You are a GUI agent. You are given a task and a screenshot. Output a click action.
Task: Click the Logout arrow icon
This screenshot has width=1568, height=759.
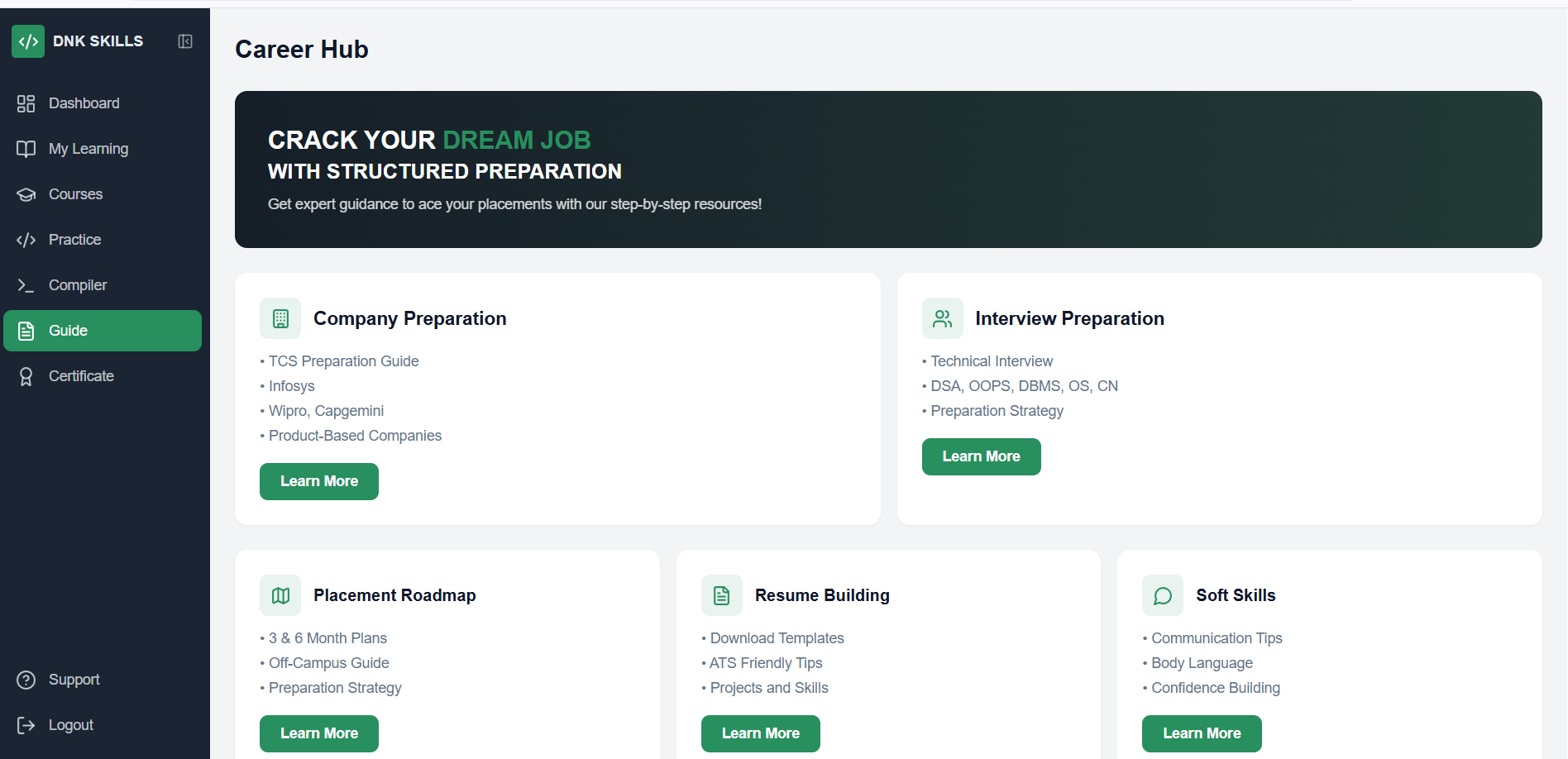tap(26, 725)
